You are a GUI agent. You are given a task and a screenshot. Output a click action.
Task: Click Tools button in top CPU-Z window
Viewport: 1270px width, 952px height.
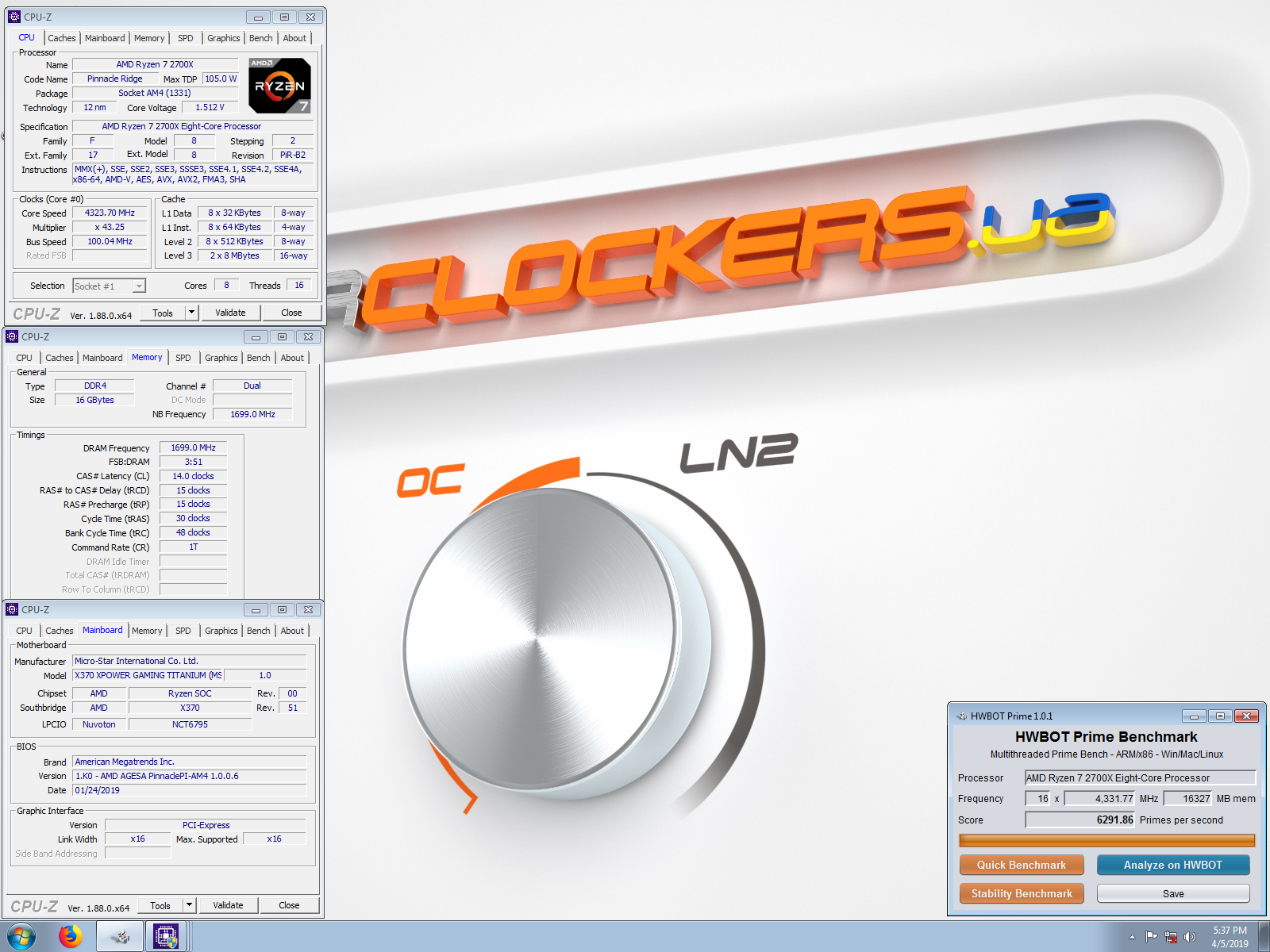tap(163, 313)
